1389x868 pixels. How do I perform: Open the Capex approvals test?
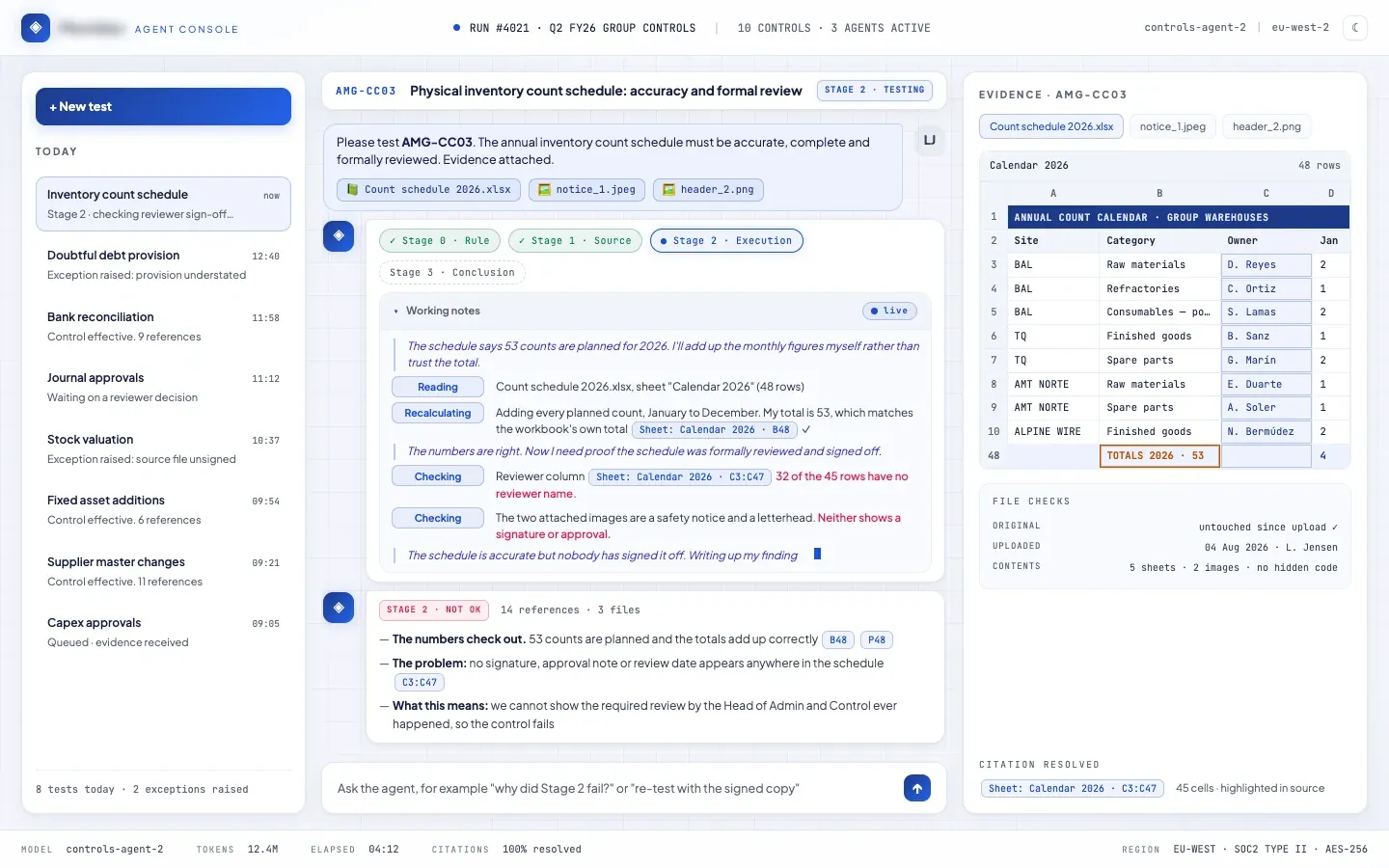pyautogui.click(x=163, y=632)
